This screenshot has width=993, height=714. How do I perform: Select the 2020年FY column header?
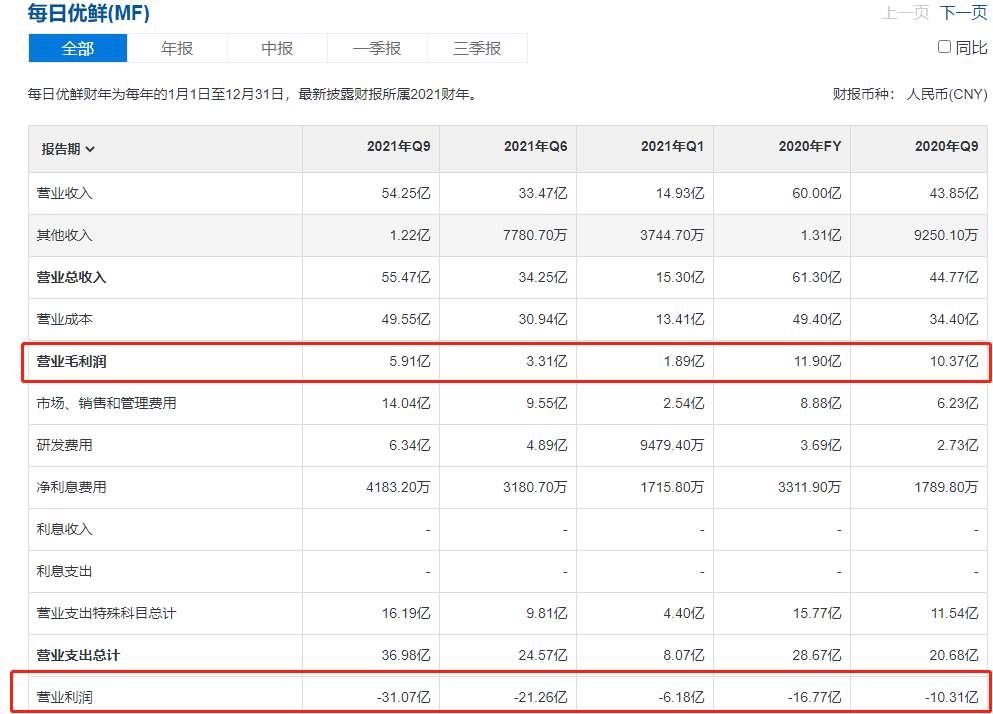pyautogui.click(x=810, y=146)
